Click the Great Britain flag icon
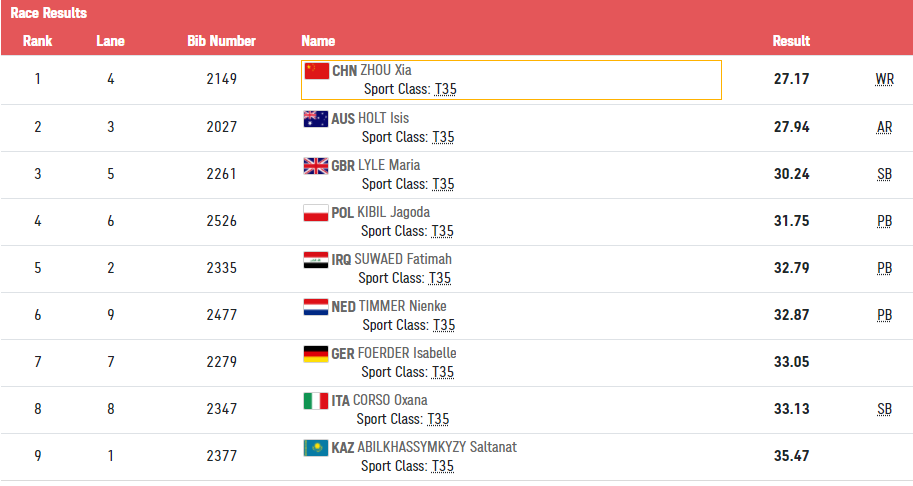Viewport: 913px width, 486px height. (316, 165)
